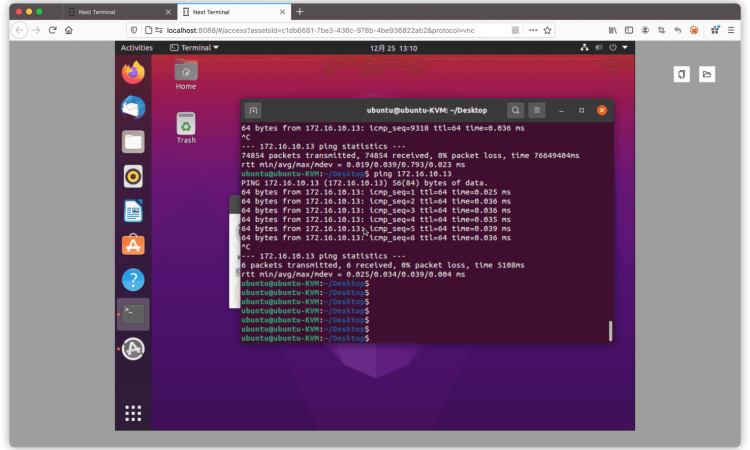Open the terminal hamburger menu

click(x=537, y=110)
